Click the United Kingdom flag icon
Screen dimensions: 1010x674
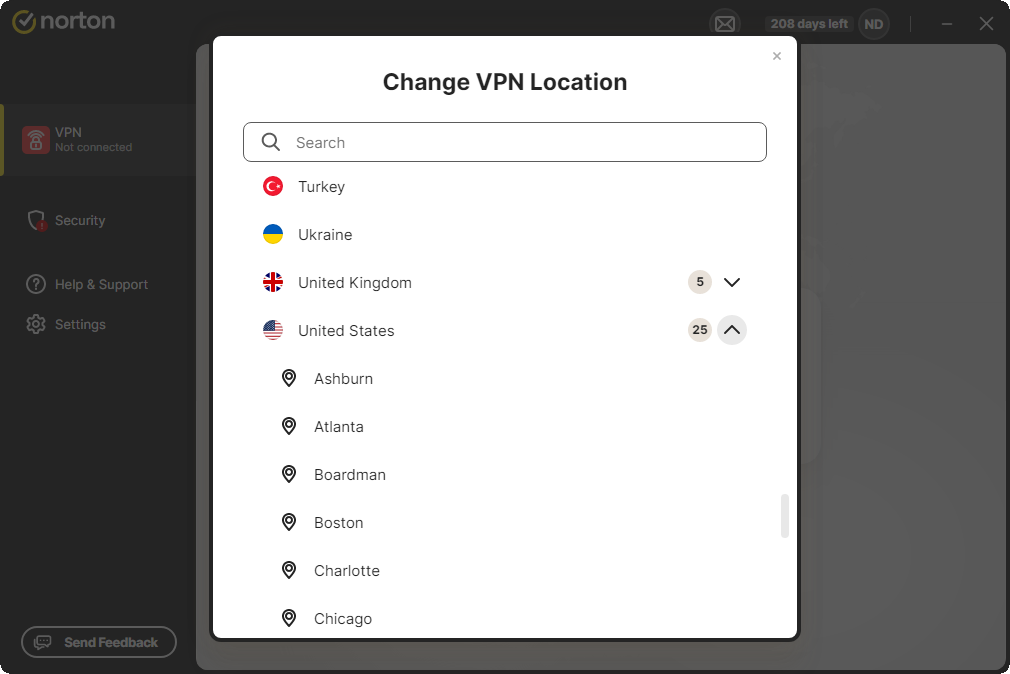(273, 283)
